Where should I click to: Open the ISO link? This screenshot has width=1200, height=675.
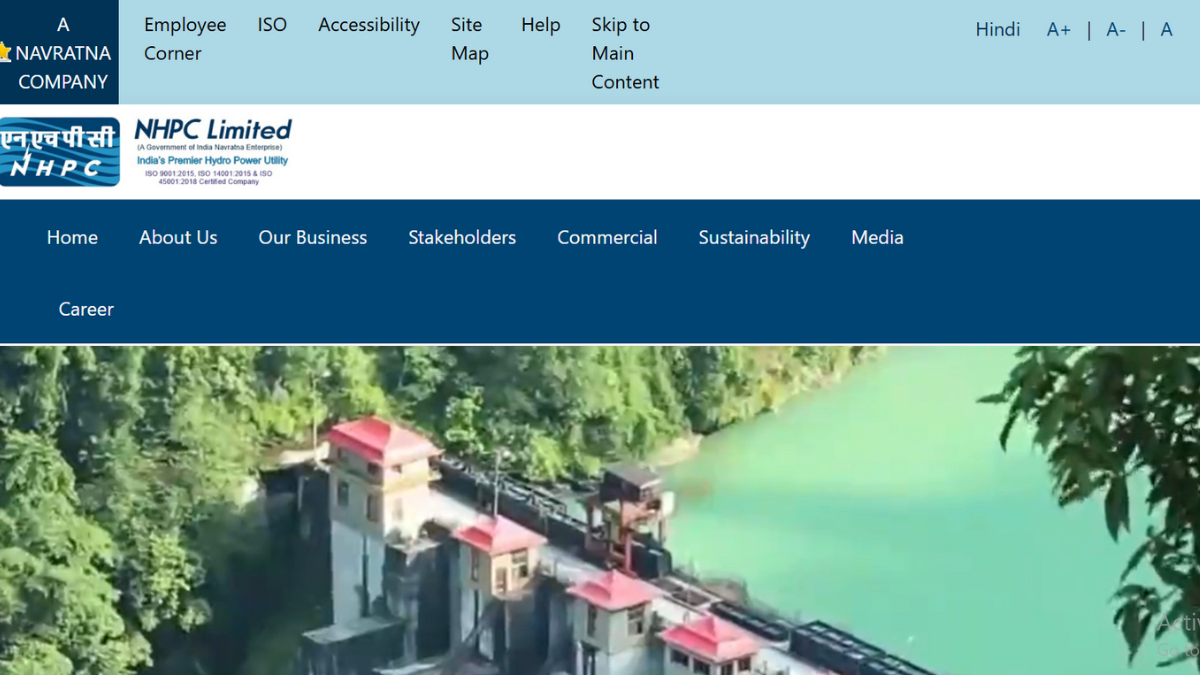coord(272,25)
